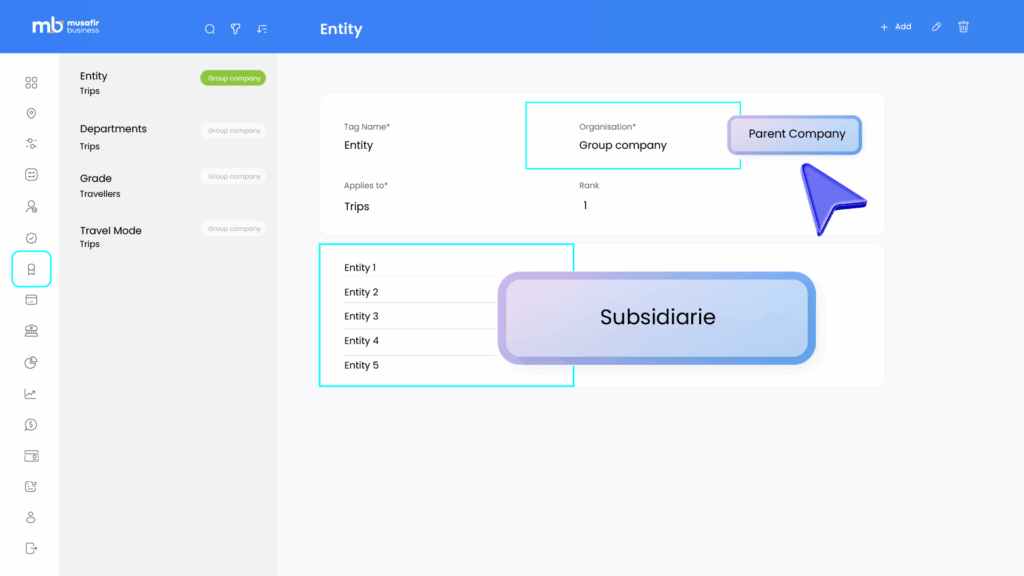Image resolution: width=1024 pixels, height=576 pixels.
Task: Open the filter funnel icon
Action: coord(236,29)
